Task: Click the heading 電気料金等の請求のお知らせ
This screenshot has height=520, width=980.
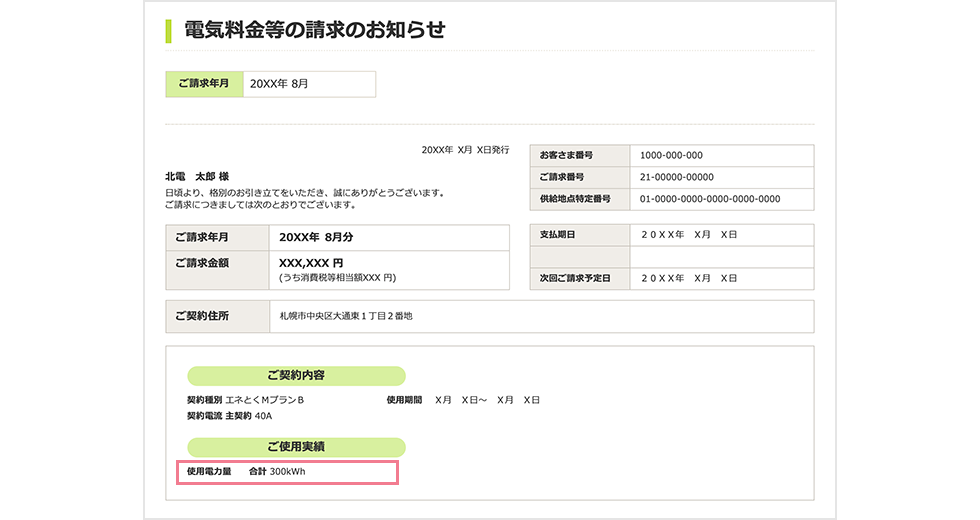Action: [314, 30]
